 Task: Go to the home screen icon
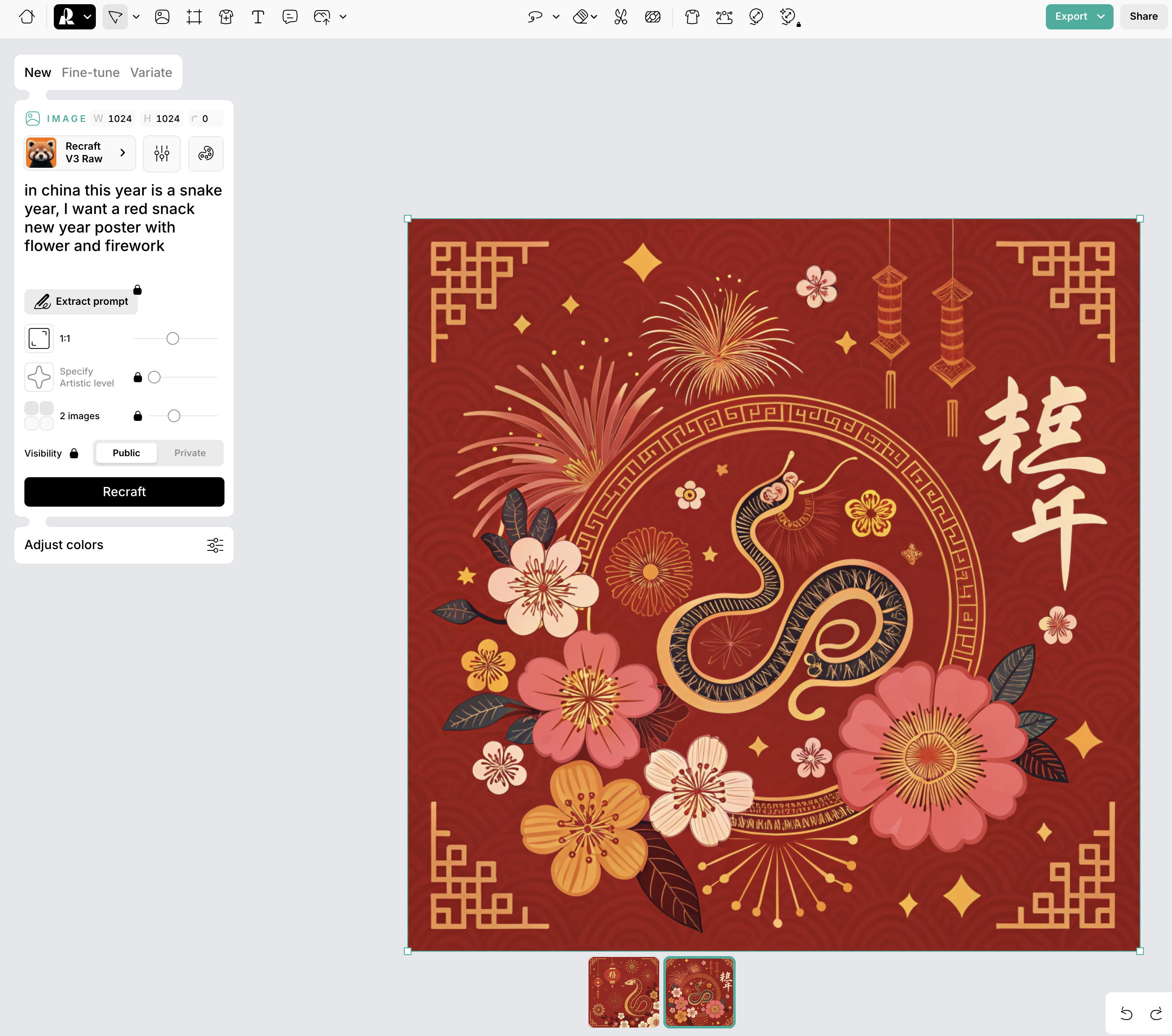[x=27, y=17]
